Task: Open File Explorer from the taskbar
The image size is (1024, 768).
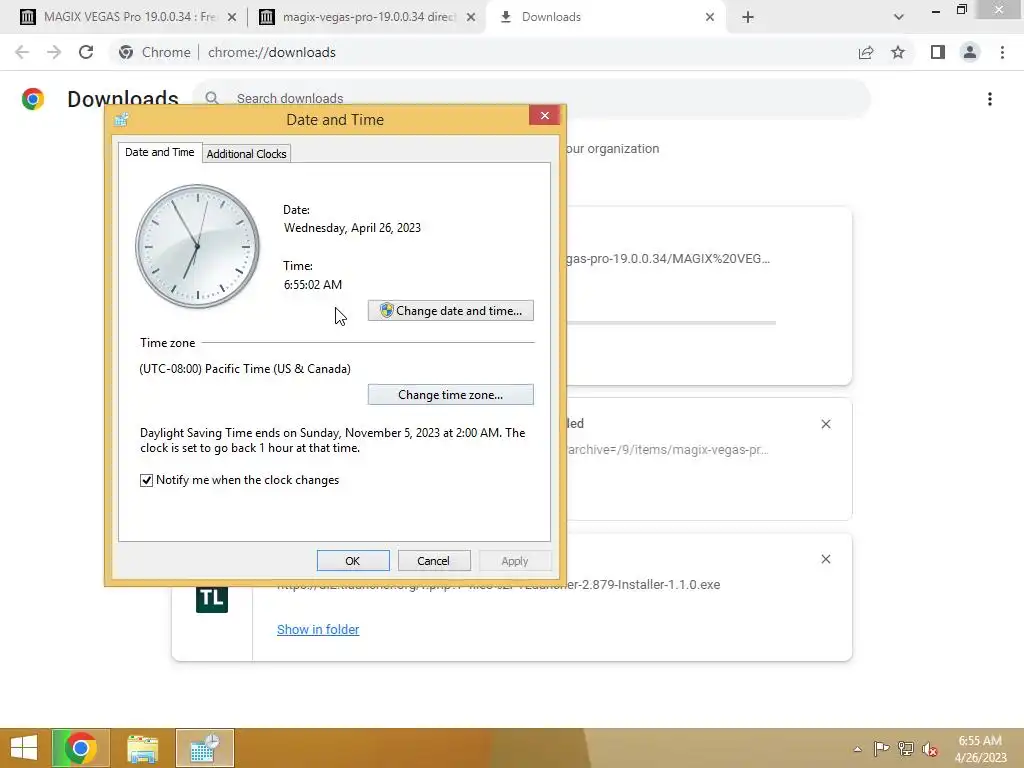Action: pos(142,748)
